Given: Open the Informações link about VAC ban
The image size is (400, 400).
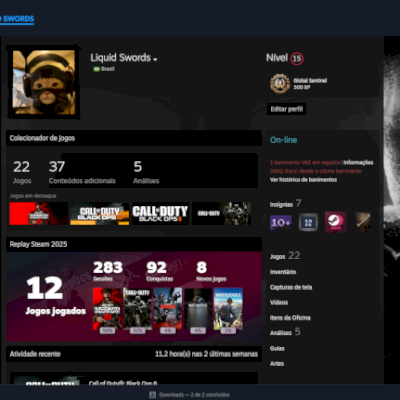Looking at the screenshot, I should coord(358,162).
